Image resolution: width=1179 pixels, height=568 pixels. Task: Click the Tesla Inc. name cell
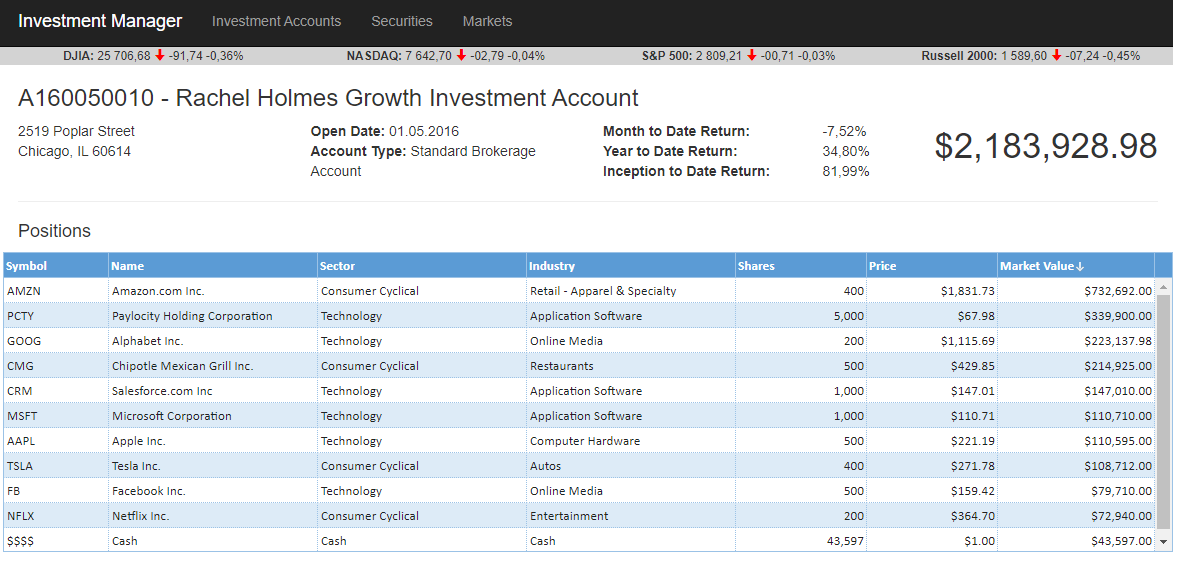click(x=213, y=466)
